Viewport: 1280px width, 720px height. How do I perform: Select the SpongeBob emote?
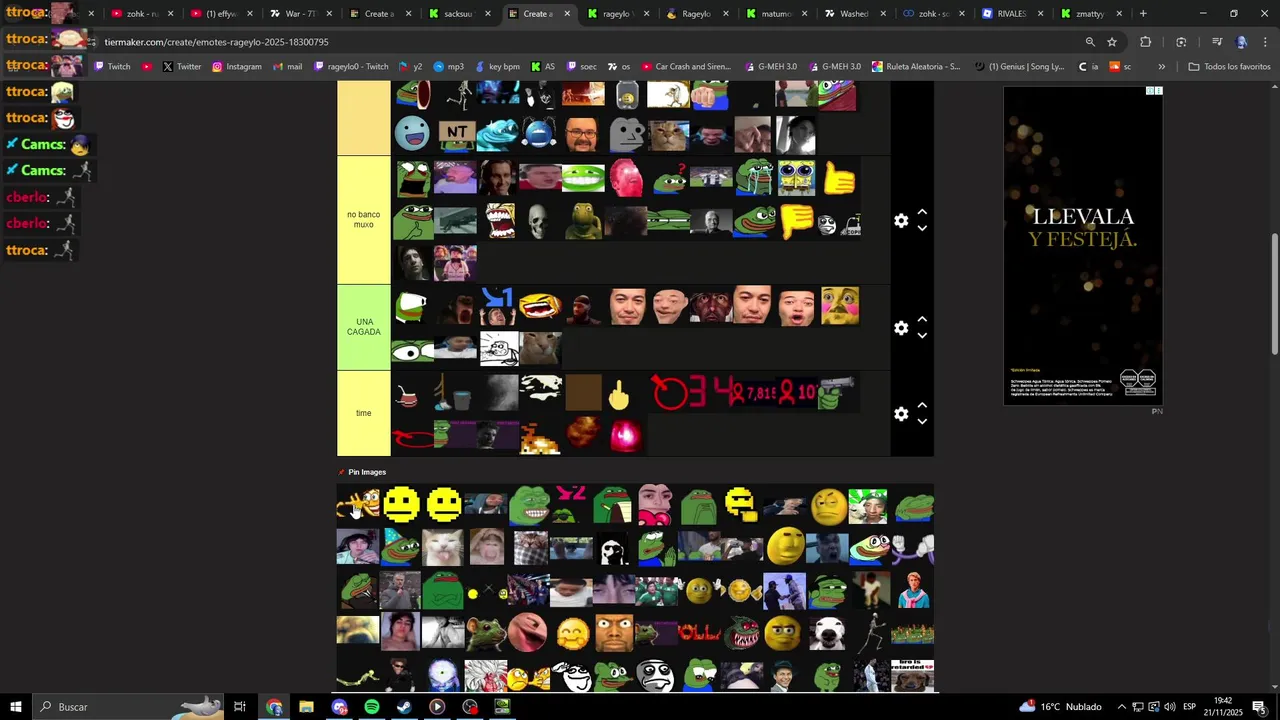[797, 178]
